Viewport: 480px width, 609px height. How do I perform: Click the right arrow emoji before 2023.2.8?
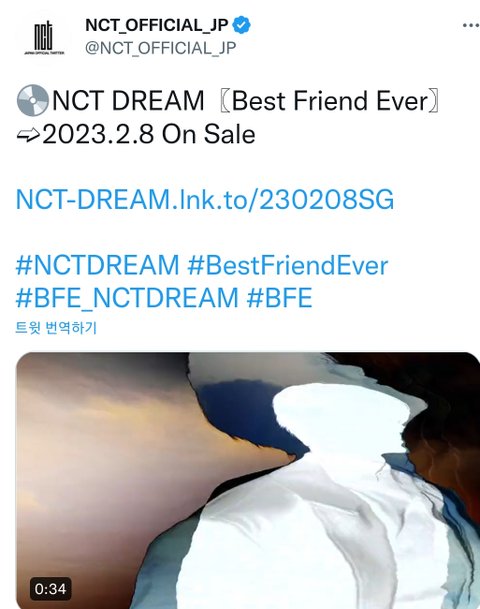click(28, 135)
